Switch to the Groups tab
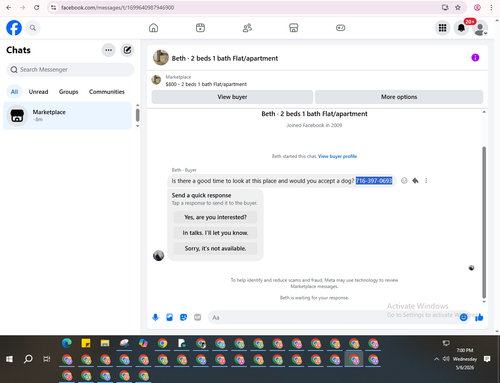 (x=68, y=92)
